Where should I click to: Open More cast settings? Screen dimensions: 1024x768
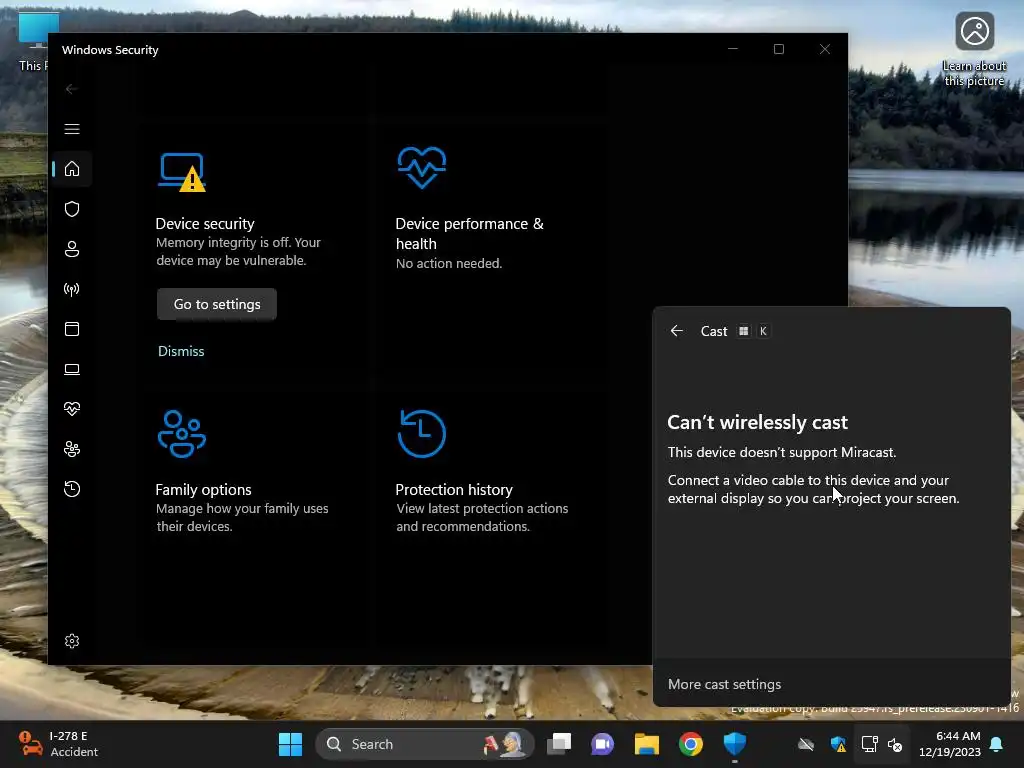(x=724, y=684)
